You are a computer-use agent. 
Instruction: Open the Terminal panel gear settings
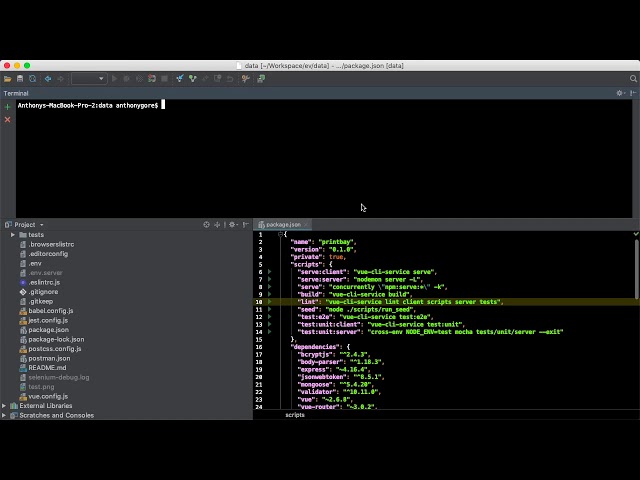[620, 93]
